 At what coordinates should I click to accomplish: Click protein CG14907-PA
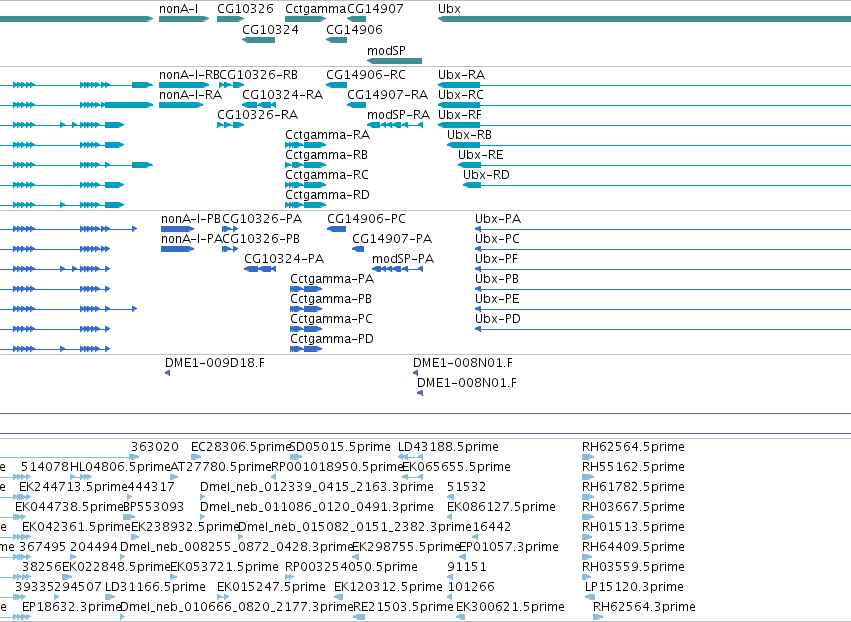[x=392, y=239]
